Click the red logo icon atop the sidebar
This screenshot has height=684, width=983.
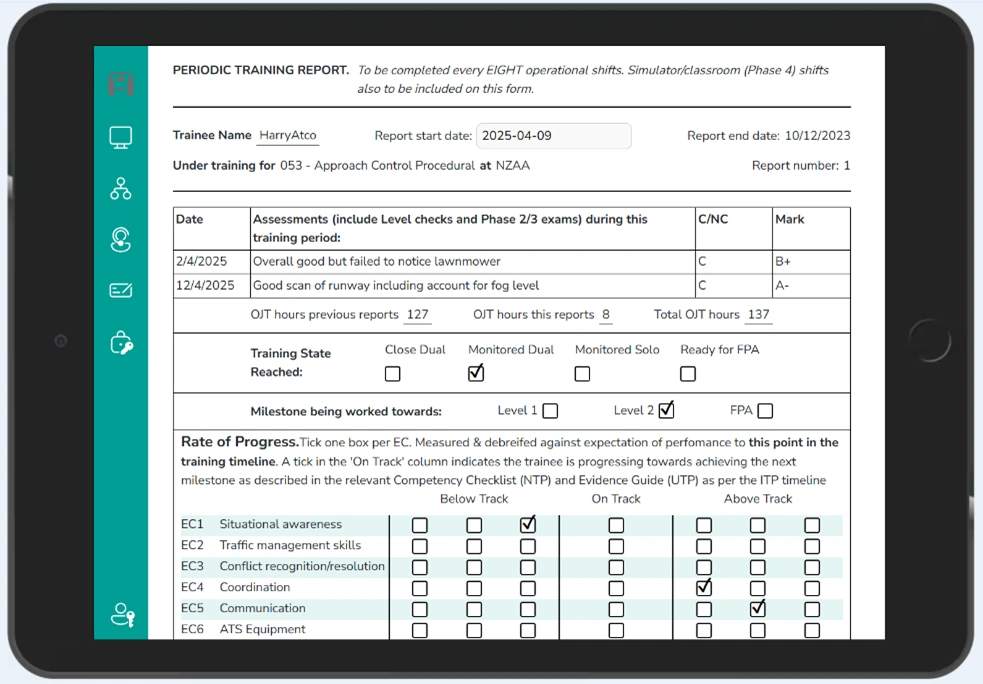(121, 84)
